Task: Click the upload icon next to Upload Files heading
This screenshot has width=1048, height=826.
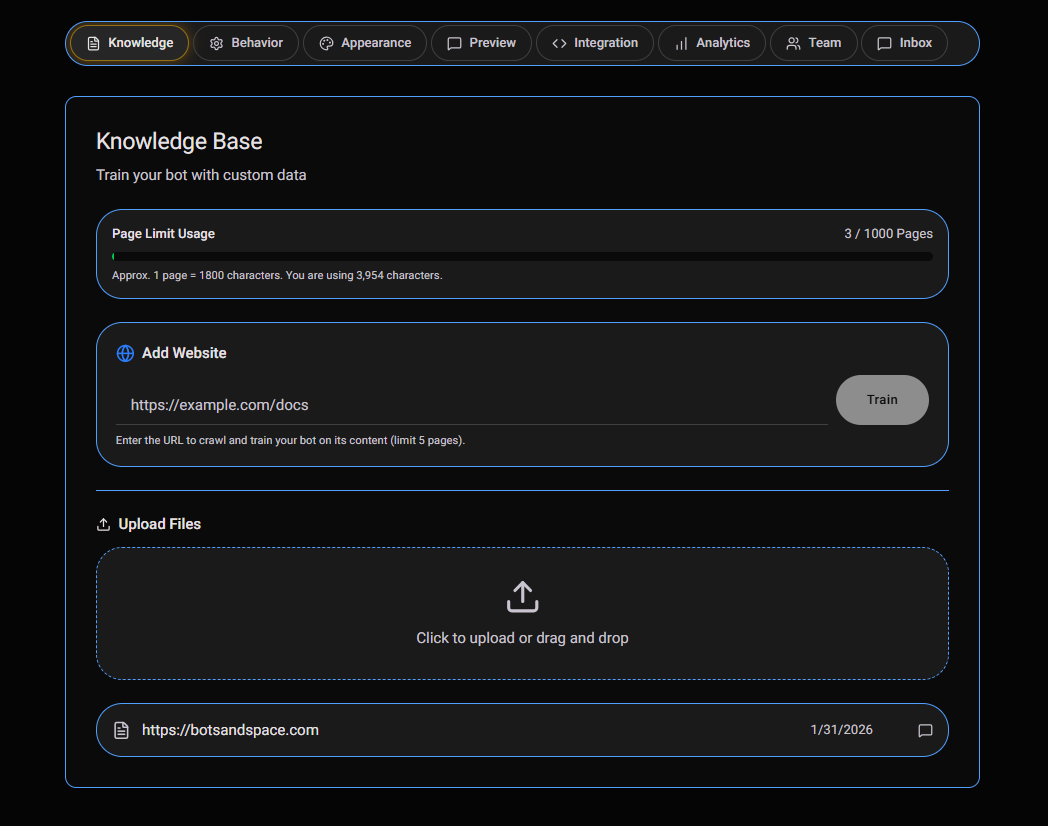Action: (102, 523)
